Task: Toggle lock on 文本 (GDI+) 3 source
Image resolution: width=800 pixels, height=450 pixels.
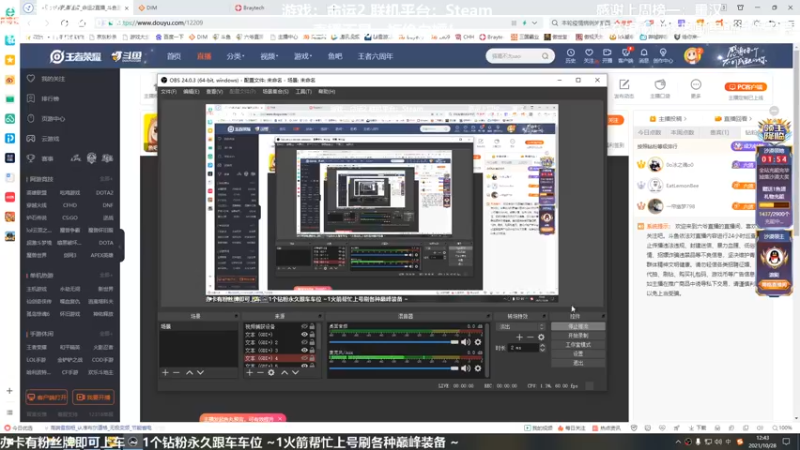Action: tap(312, 351)
